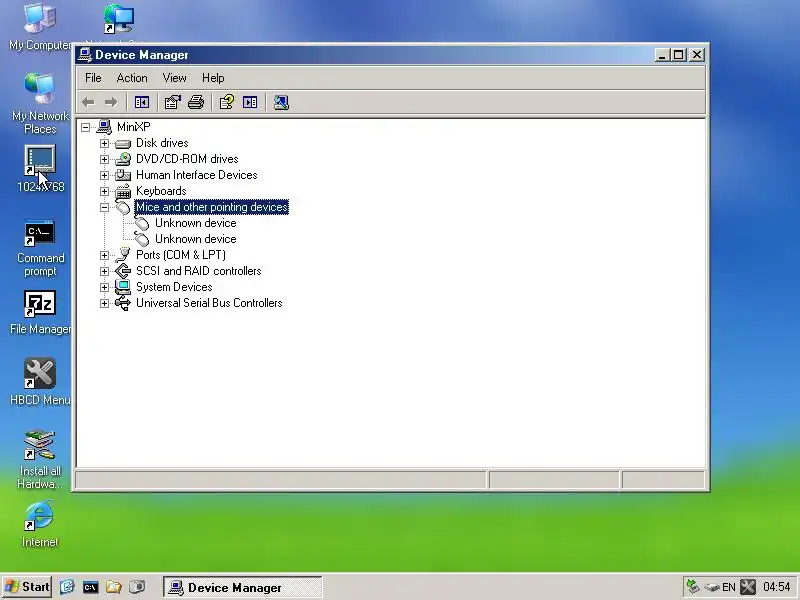Viewport: 800px width, 600px height.
Task: Select the second Unknown device entry
Action: [195, 239]
